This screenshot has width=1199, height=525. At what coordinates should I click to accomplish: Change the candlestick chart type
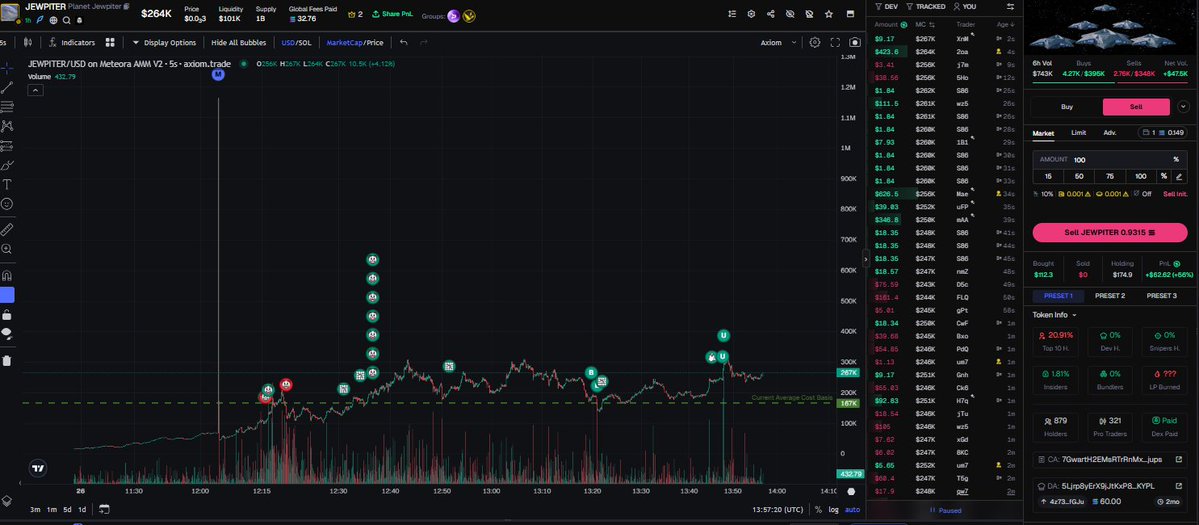(28, 43)
